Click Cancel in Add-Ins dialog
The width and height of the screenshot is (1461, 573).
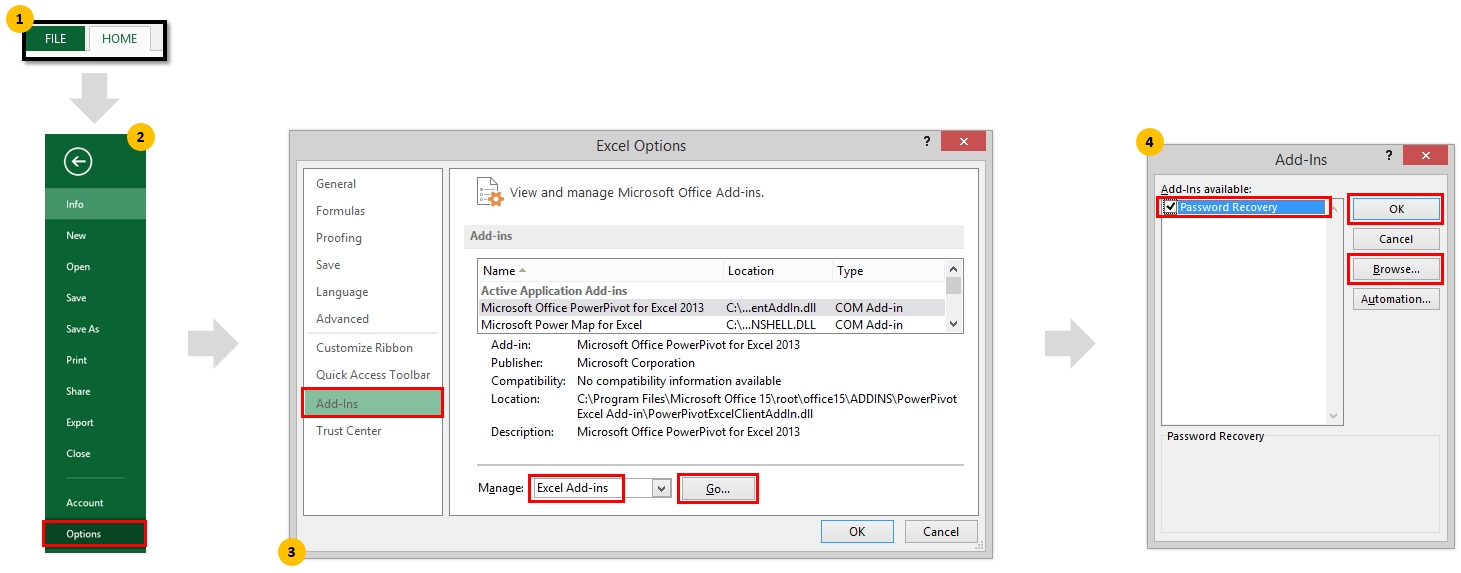1396,239
